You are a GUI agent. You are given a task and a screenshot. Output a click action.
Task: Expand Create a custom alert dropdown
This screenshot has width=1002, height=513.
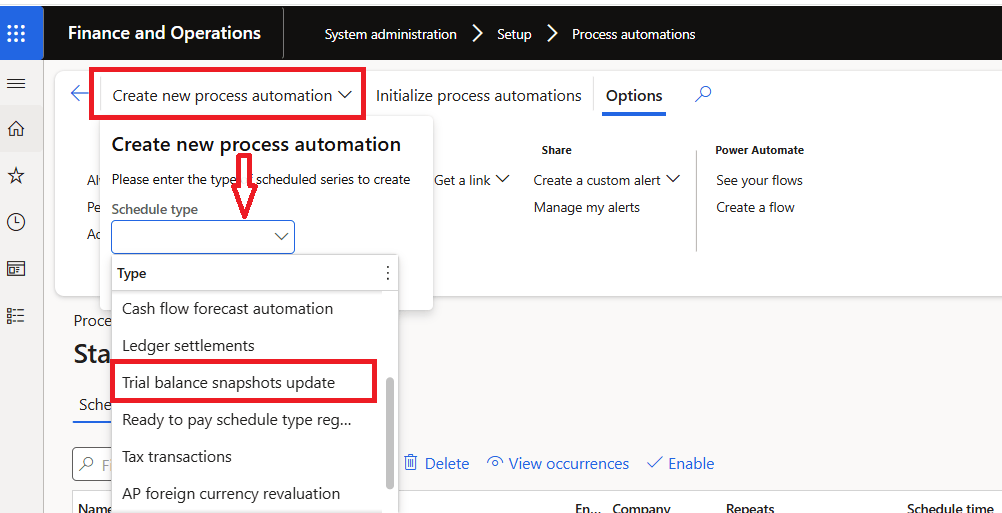tap(606, 180)
